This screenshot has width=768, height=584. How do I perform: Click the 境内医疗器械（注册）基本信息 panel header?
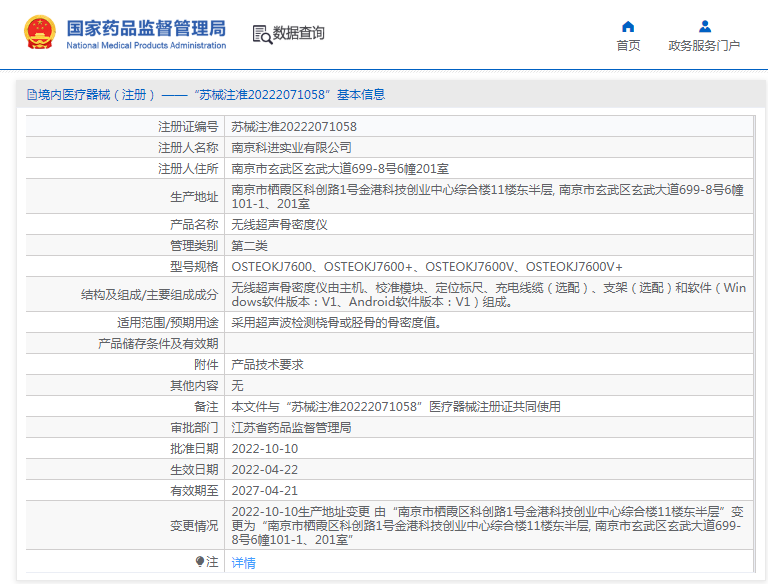391,95
